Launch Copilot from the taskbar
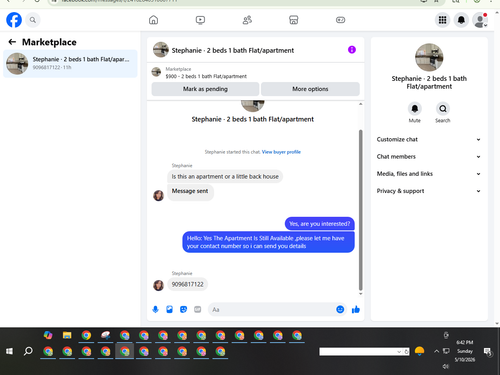Viewport: 500px width, 375px height. click(x=48, y=335)
